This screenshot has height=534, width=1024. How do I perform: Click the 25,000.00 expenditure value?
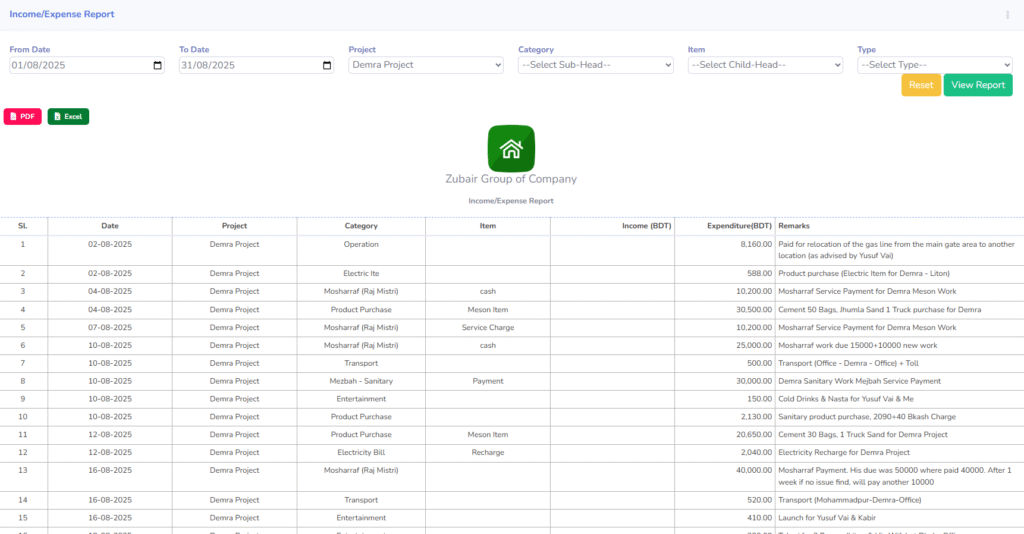[x=754, y=345]
